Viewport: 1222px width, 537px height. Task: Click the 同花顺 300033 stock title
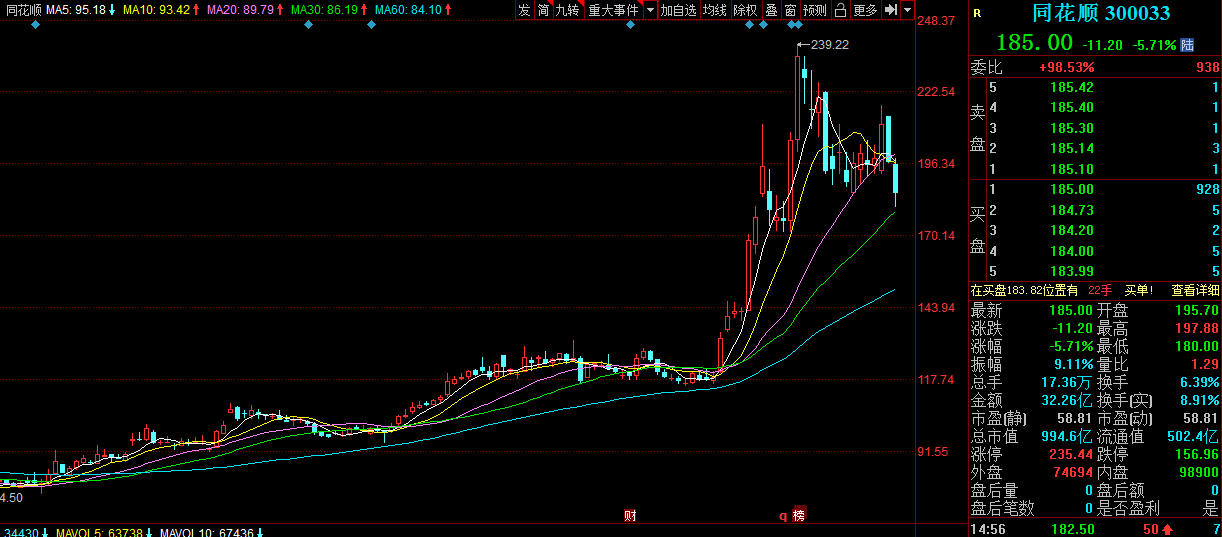(1101, 13)
